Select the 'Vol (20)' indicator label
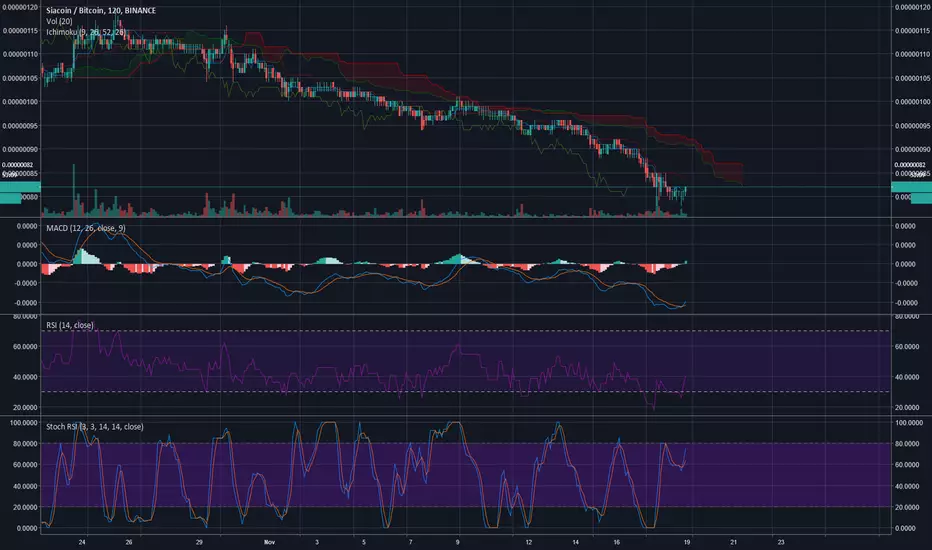The image size is (932, 550). (59, 21)
